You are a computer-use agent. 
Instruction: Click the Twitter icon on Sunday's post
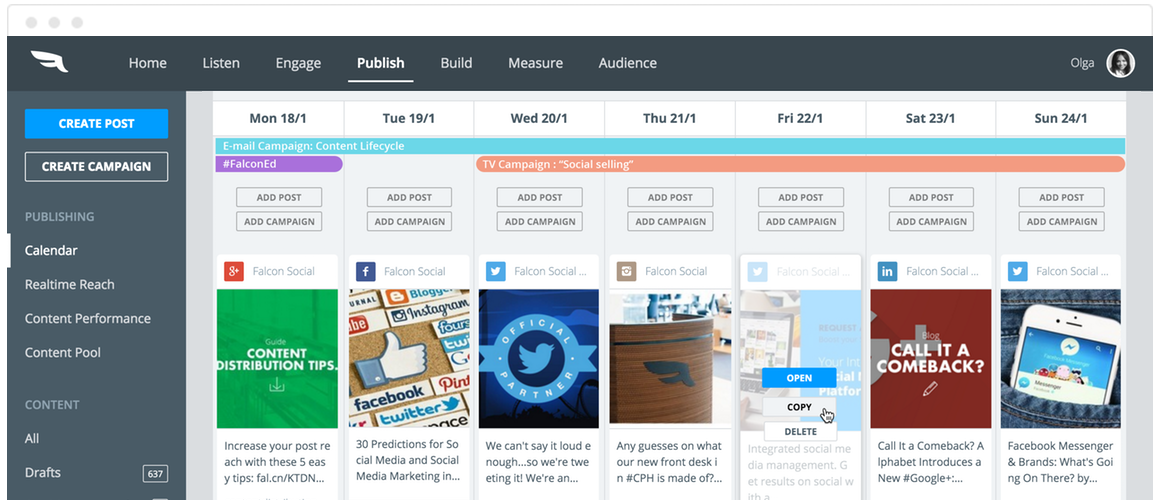[x=1018, y=271]
